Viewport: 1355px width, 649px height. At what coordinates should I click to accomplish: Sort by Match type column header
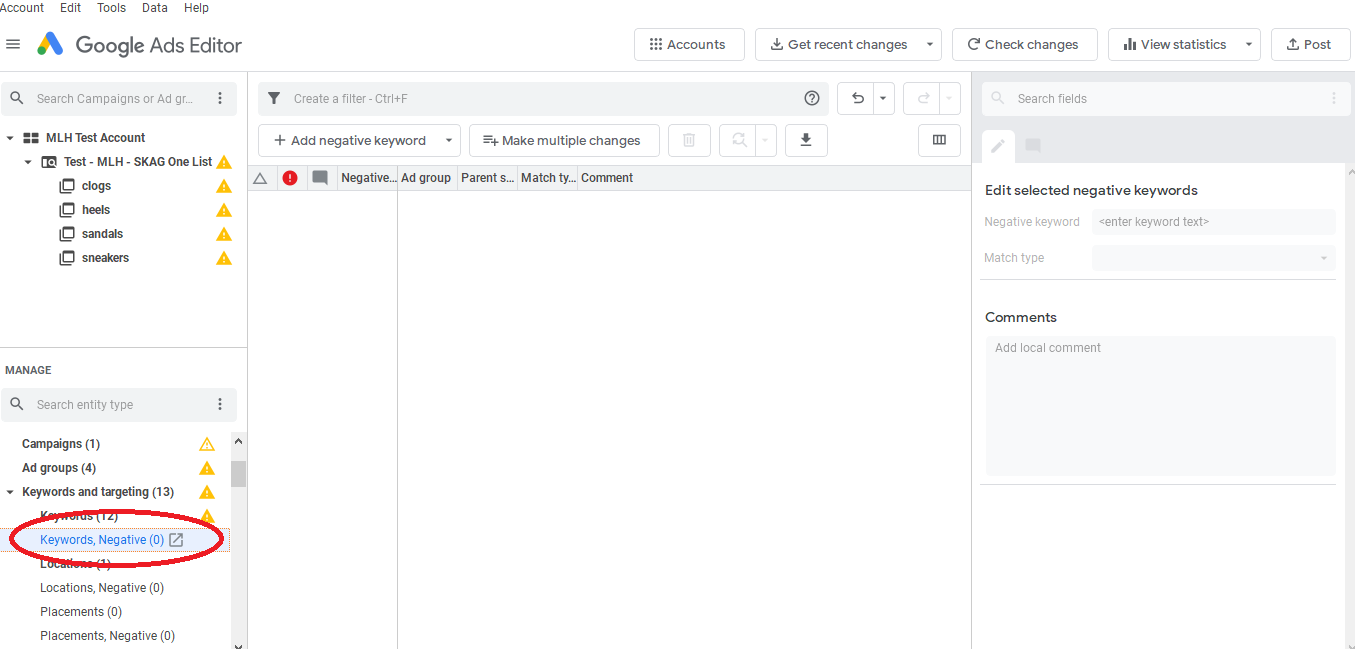(547, 178)
